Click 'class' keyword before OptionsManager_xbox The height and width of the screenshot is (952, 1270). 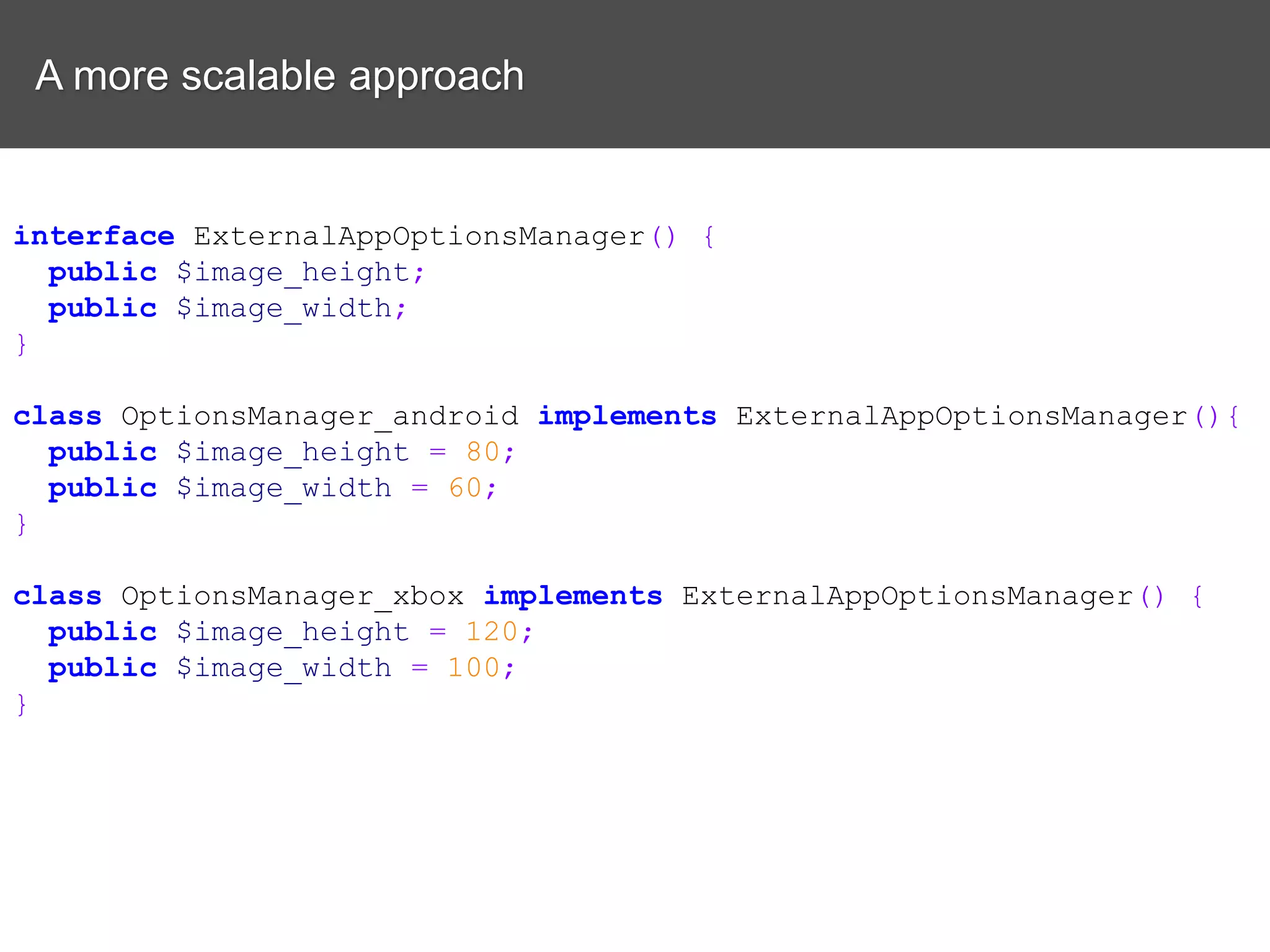coord(58,596)
